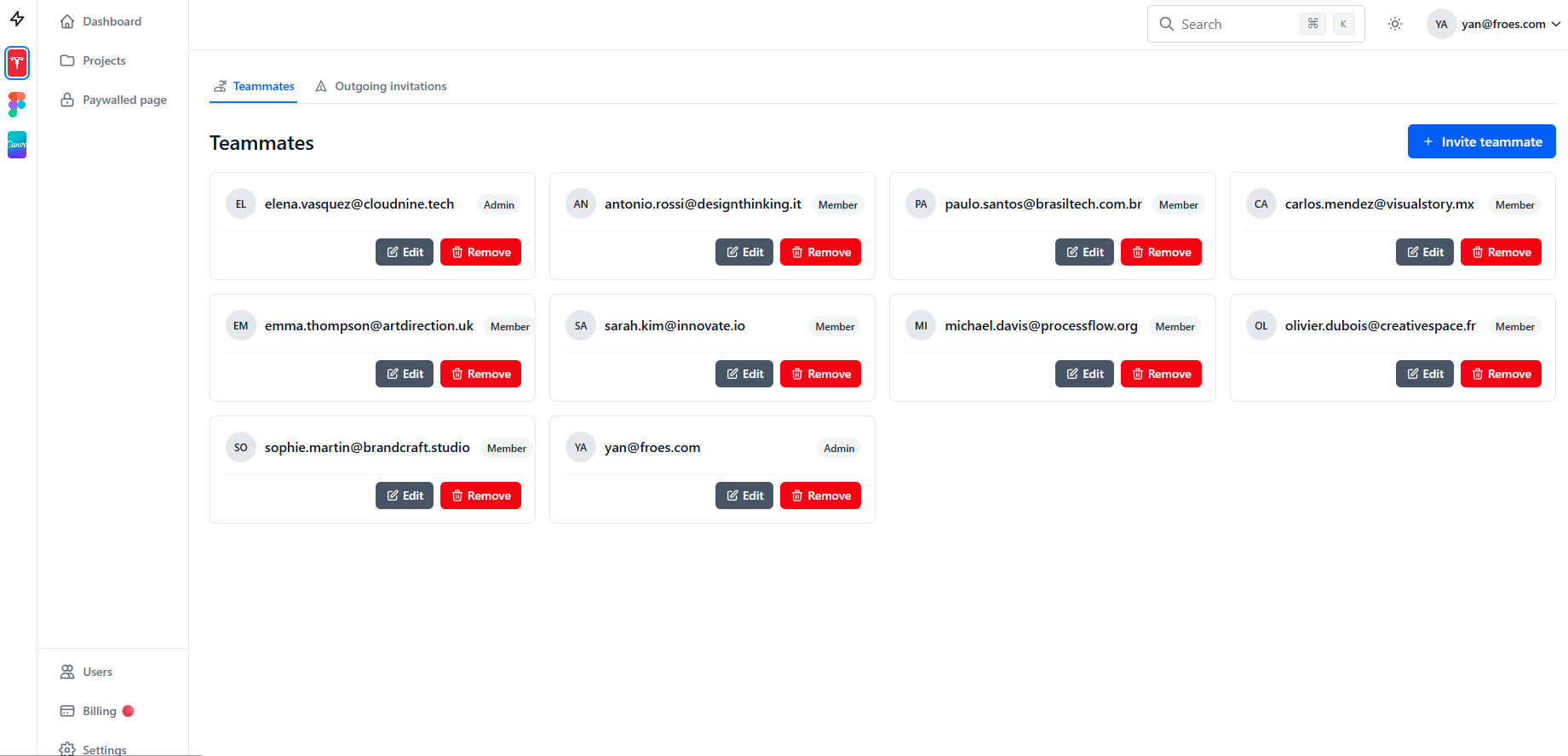Open the Paywalled page link
This screenshot has width=1568, height=756.
coord(124,100)
